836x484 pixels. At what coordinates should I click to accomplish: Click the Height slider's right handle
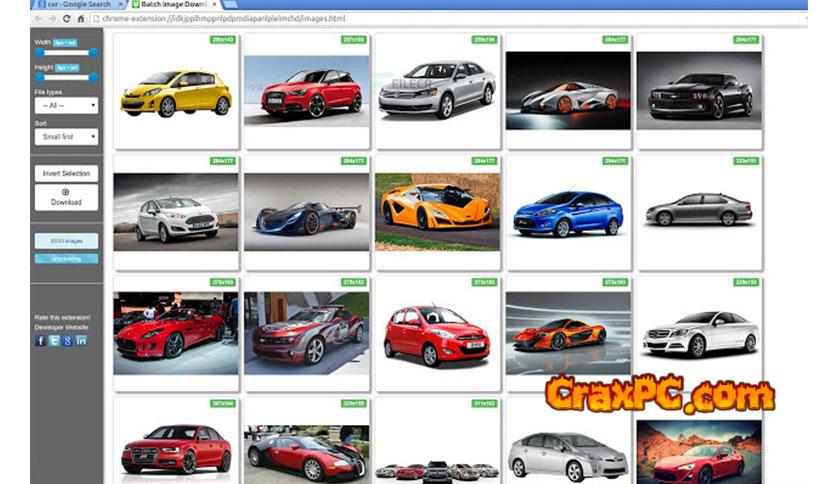94,76
